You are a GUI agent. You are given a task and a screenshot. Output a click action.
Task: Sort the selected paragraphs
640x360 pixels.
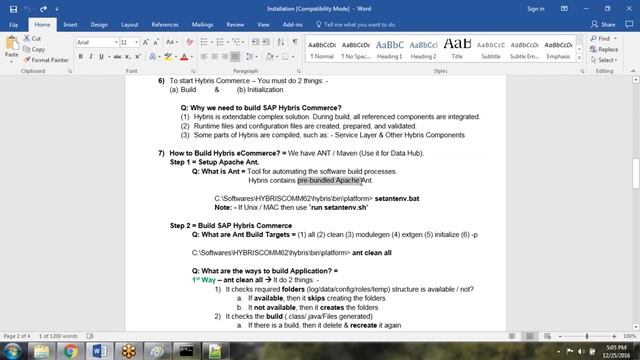tap(281, 42)
